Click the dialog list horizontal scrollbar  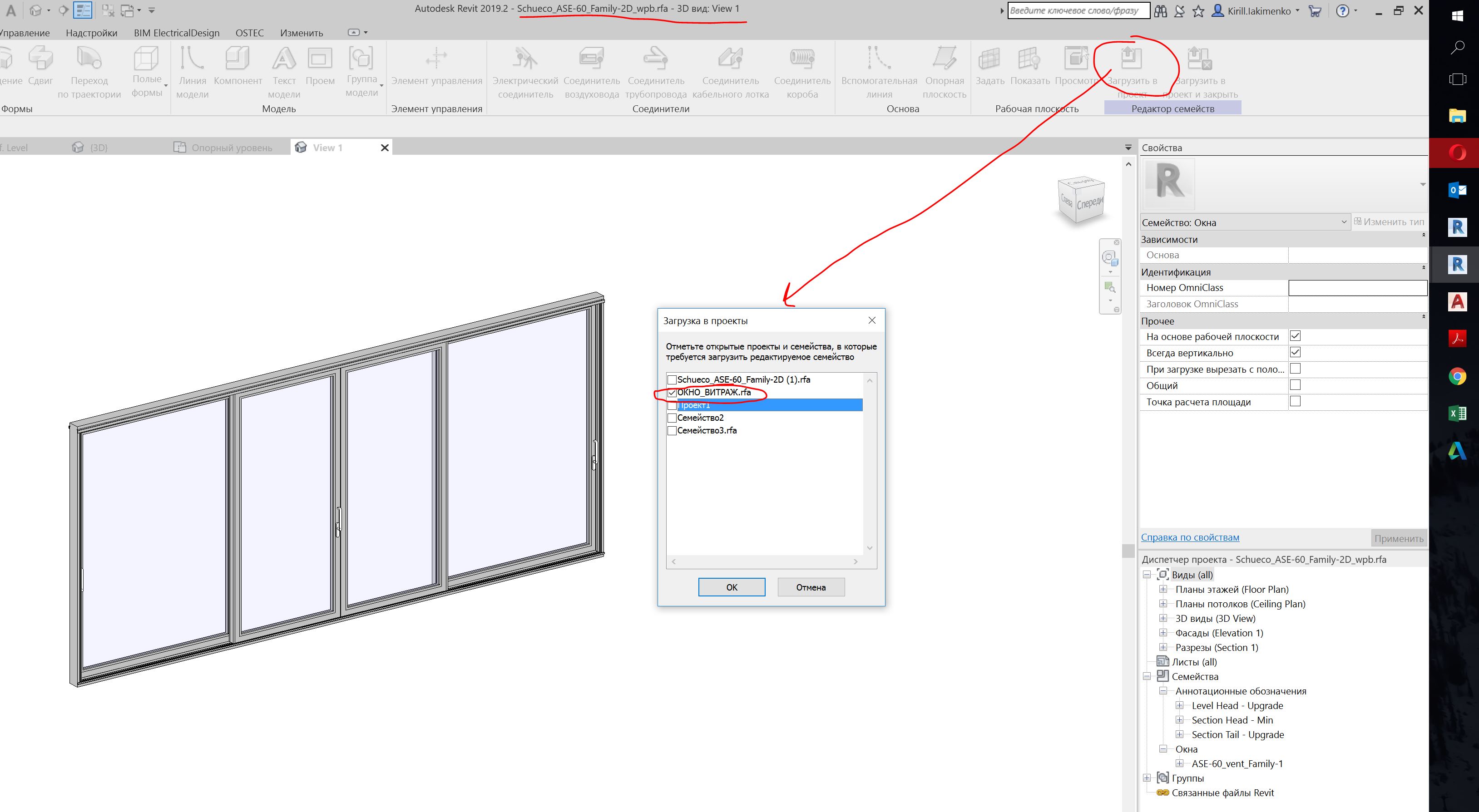[x=764, y=561]
